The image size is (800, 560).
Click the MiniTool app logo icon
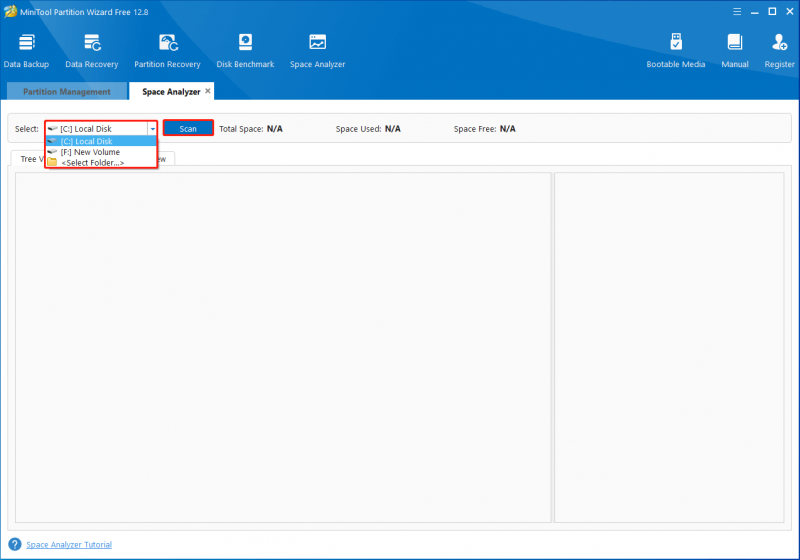tap(10, 11)
